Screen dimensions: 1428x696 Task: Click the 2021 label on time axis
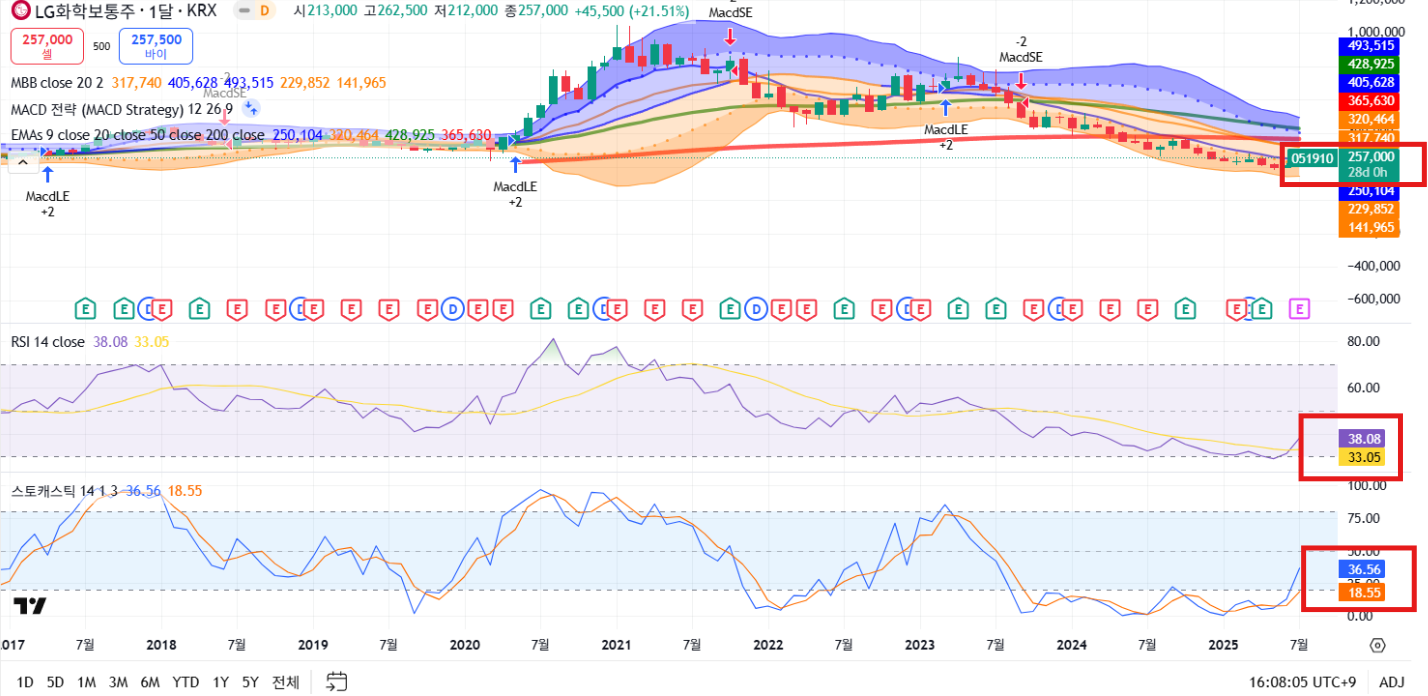point(616,645)
